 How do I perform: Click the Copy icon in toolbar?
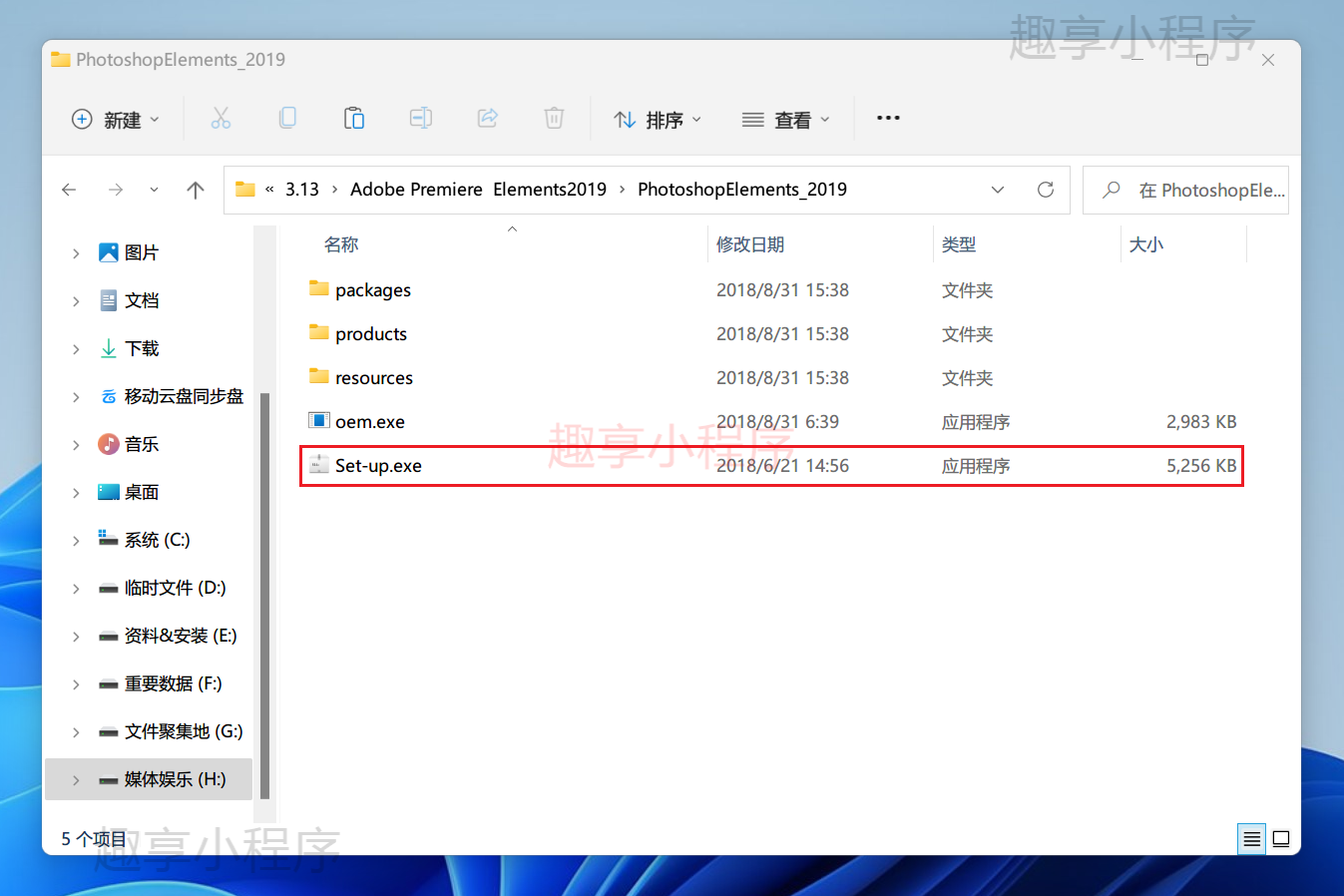[x=287, y=119]
